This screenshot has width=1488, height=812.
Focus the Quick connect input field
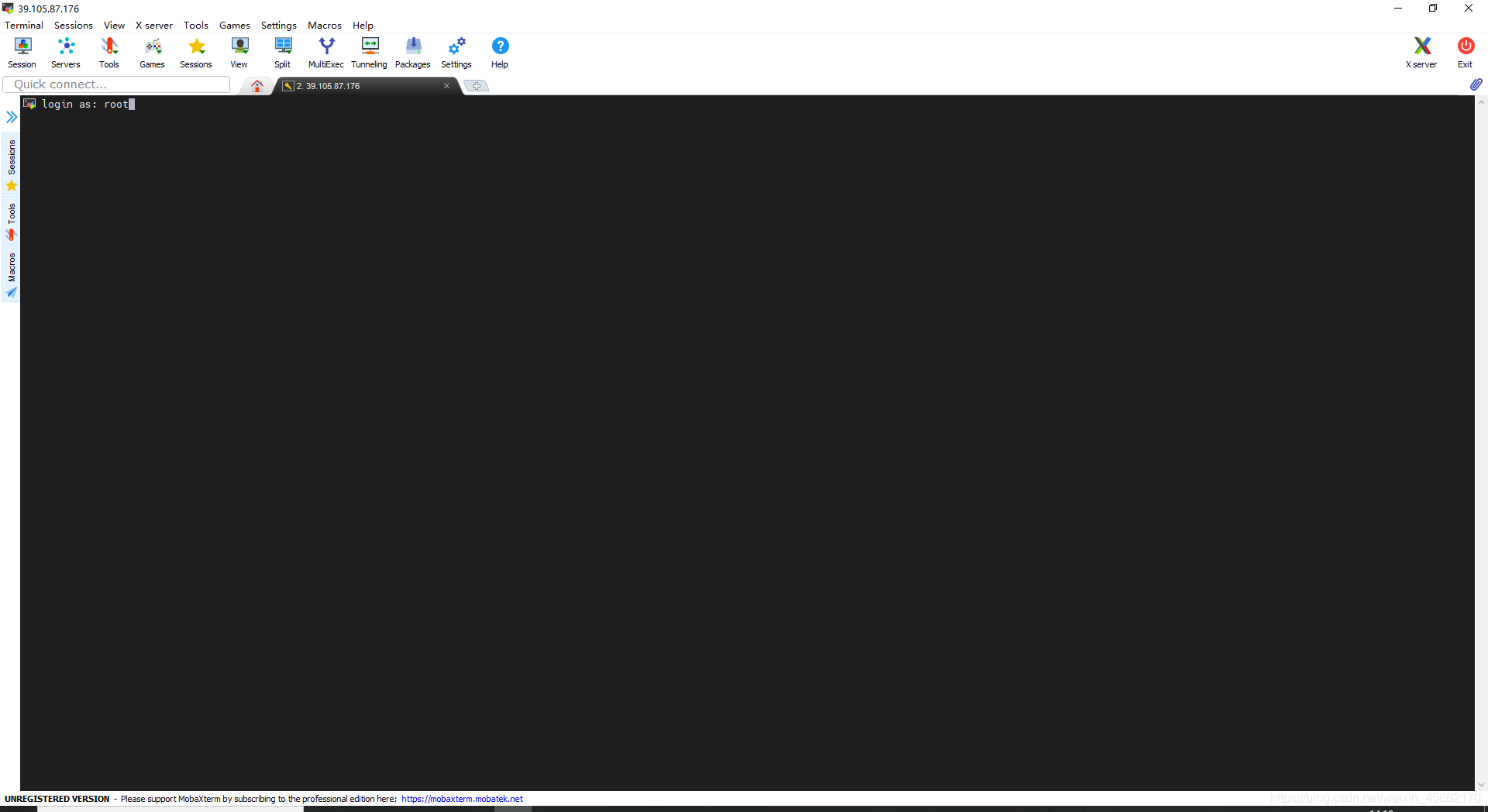click(117, 84)
